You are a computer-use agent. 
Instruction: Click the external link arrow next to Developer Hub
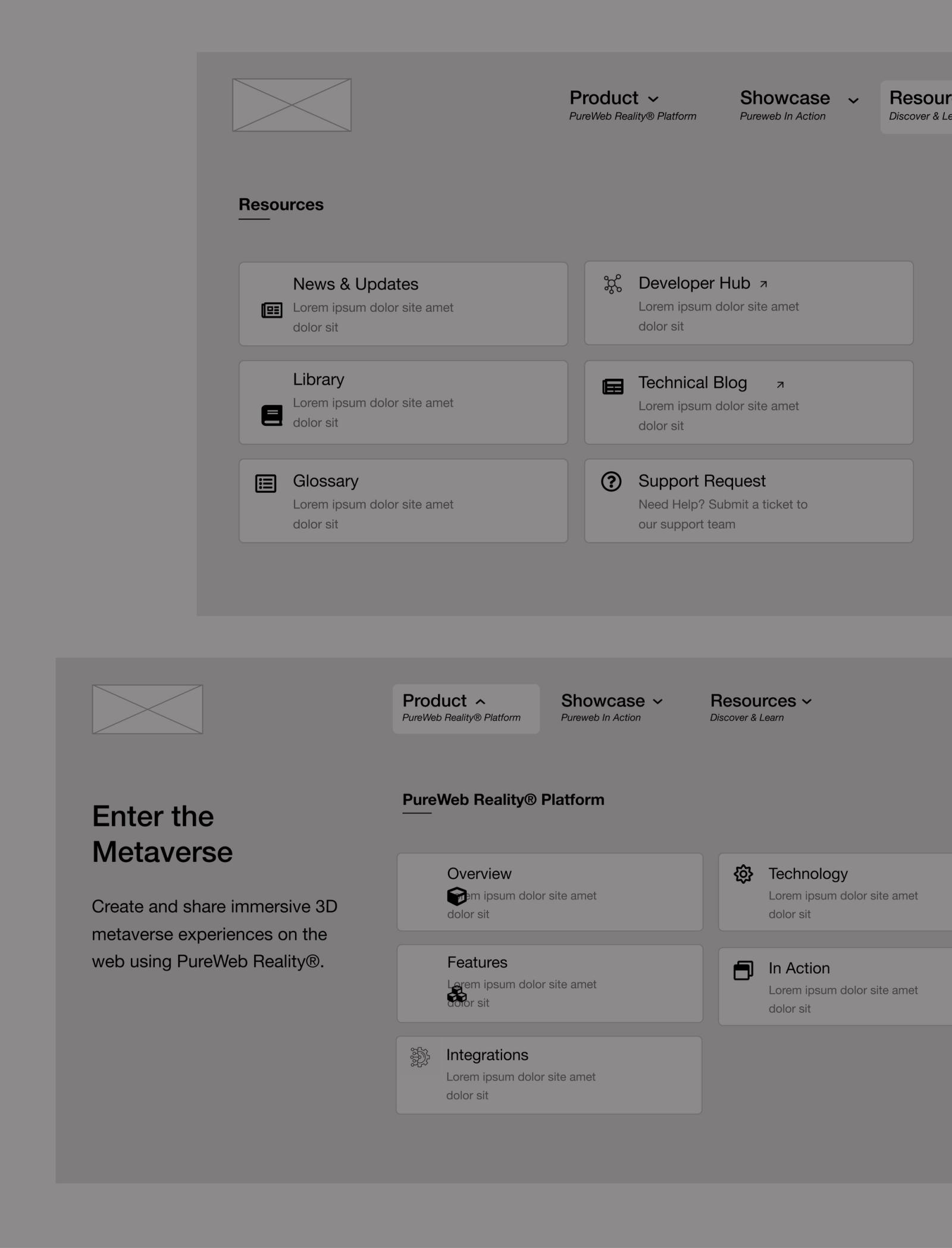coord(763,284)
